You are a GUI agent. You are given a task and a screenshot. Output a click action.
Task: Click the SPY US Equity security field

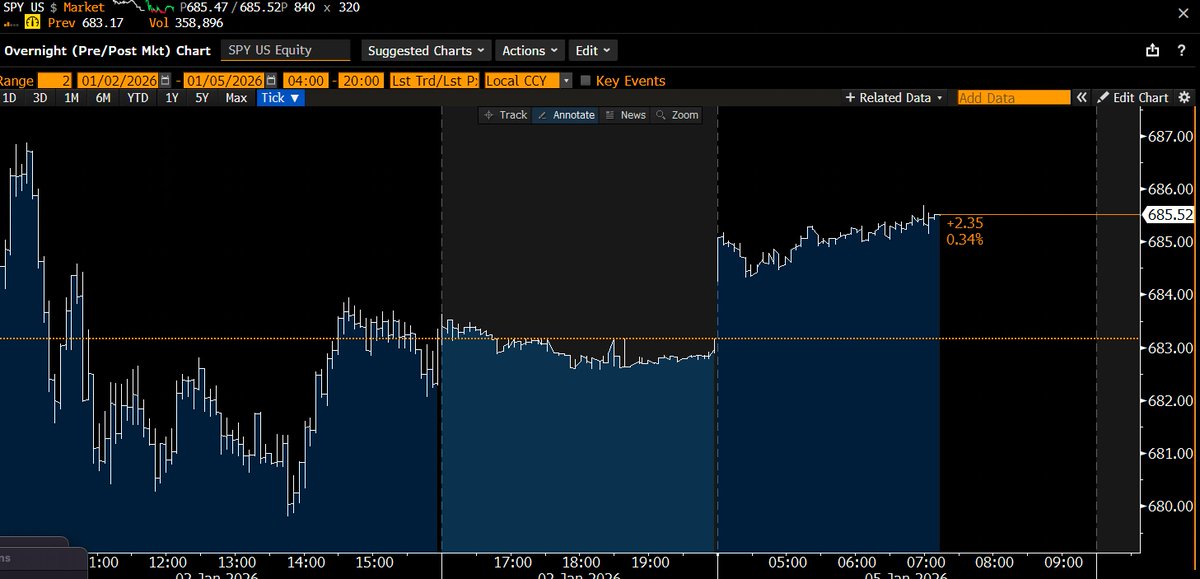pos(286,50)
